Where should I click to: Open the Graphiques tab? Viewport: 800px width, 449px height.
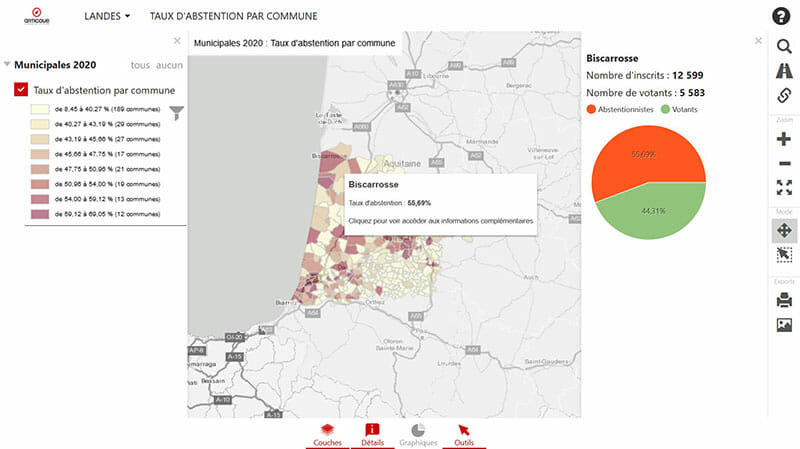(x=418, y=435)
